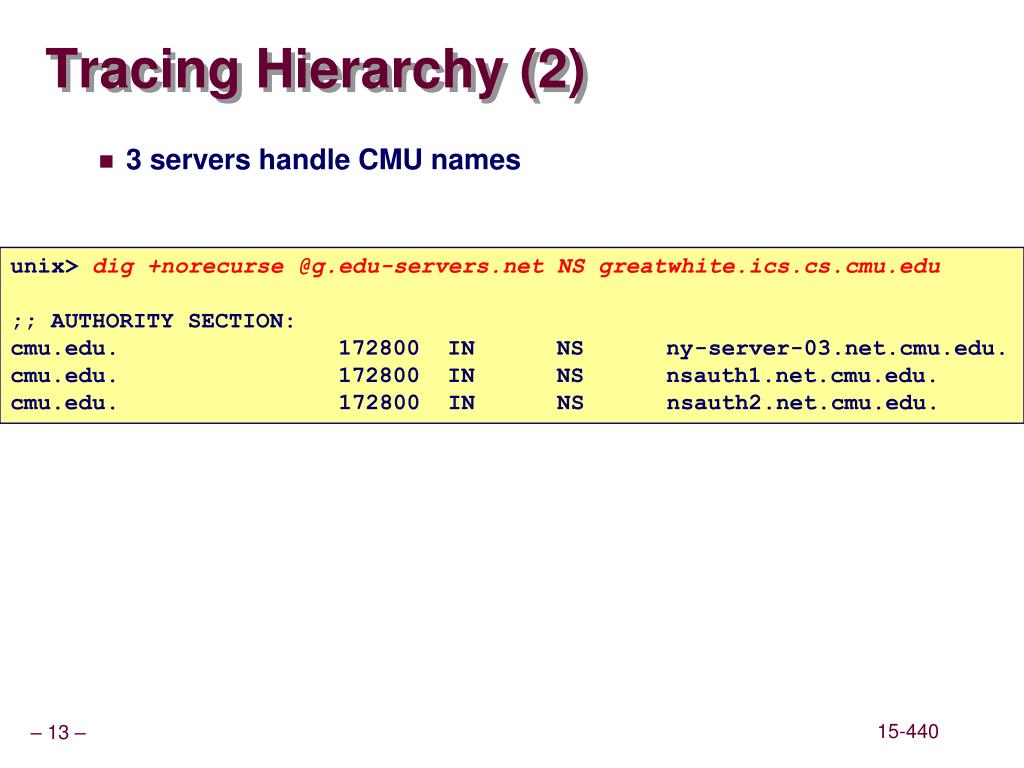
Task: Click the '@g.edu-servers.net' server argument
Action: coord(421,266)
